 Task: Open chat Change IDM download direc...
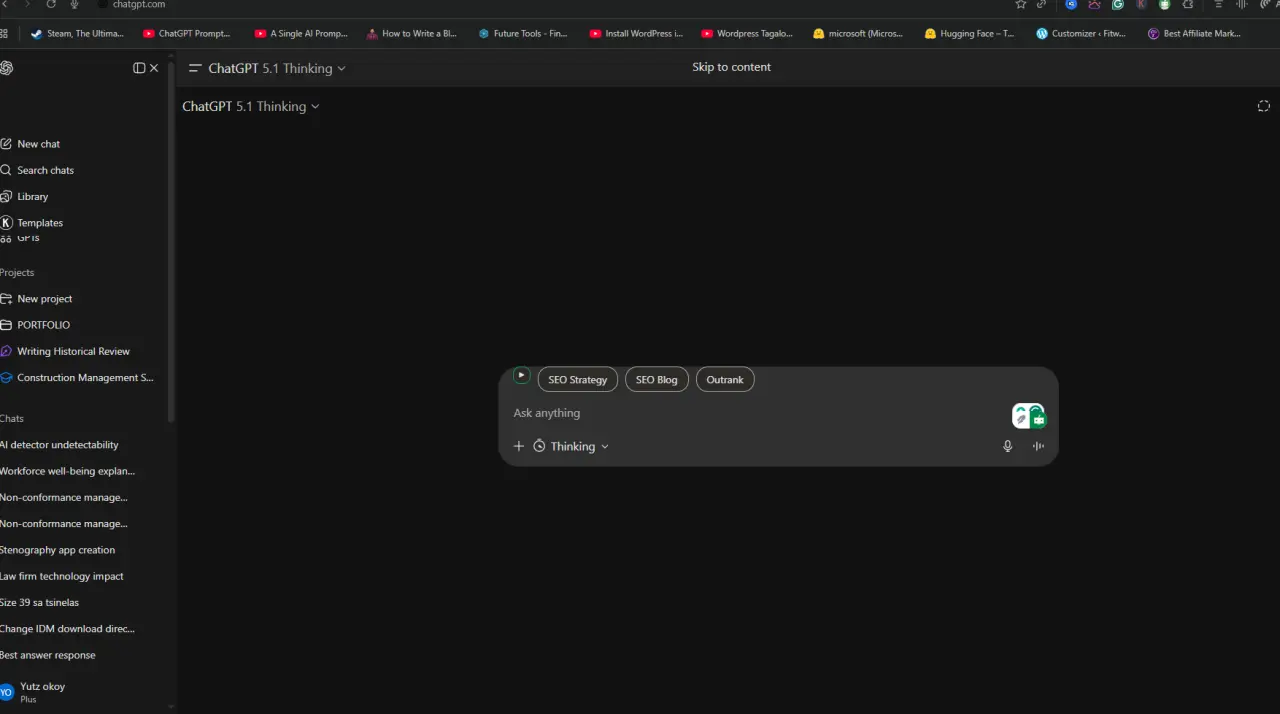coord(67,629)
